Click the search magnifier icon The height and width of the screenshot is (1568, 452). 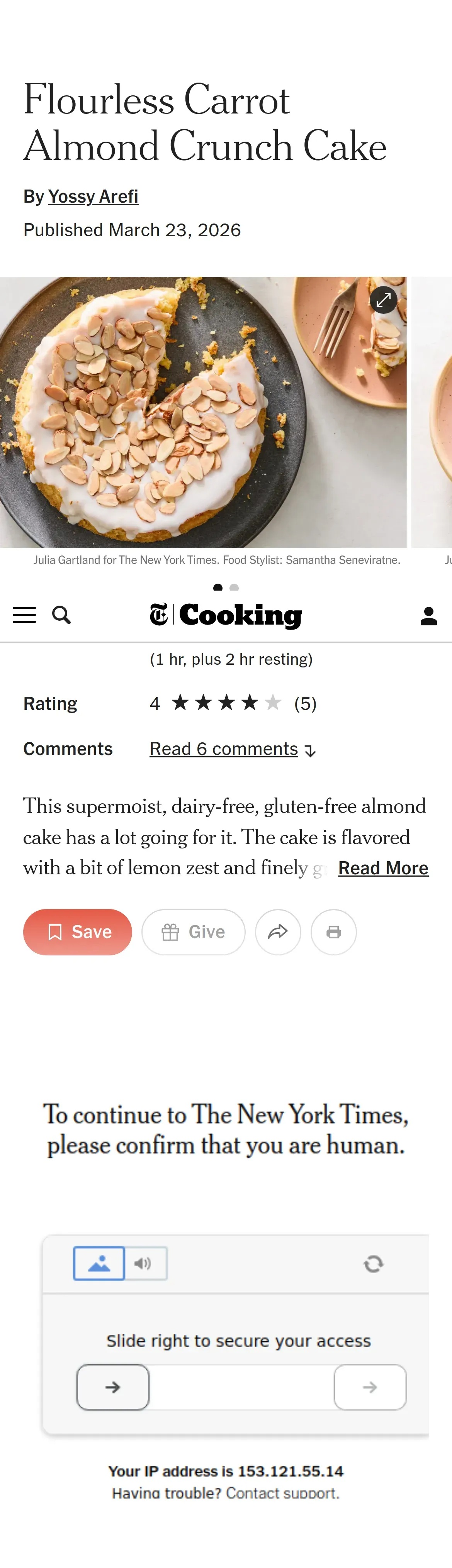coord(61,615)
